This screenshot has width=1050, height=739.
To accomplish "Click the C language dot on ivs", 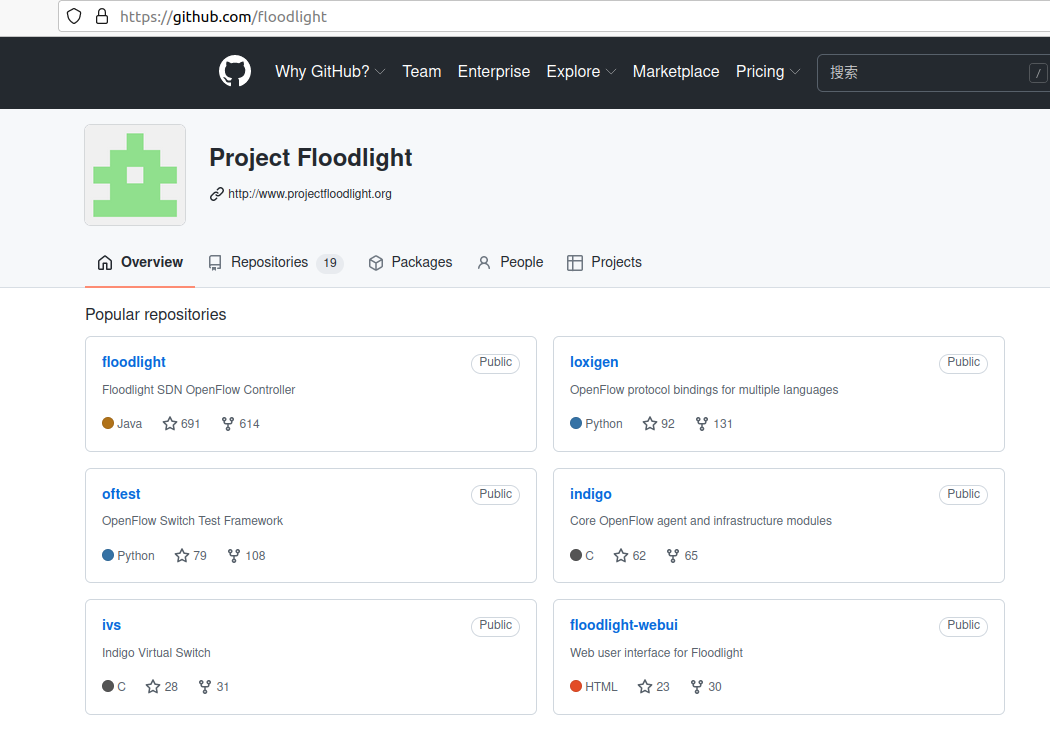I will click(x=108, y=686).
